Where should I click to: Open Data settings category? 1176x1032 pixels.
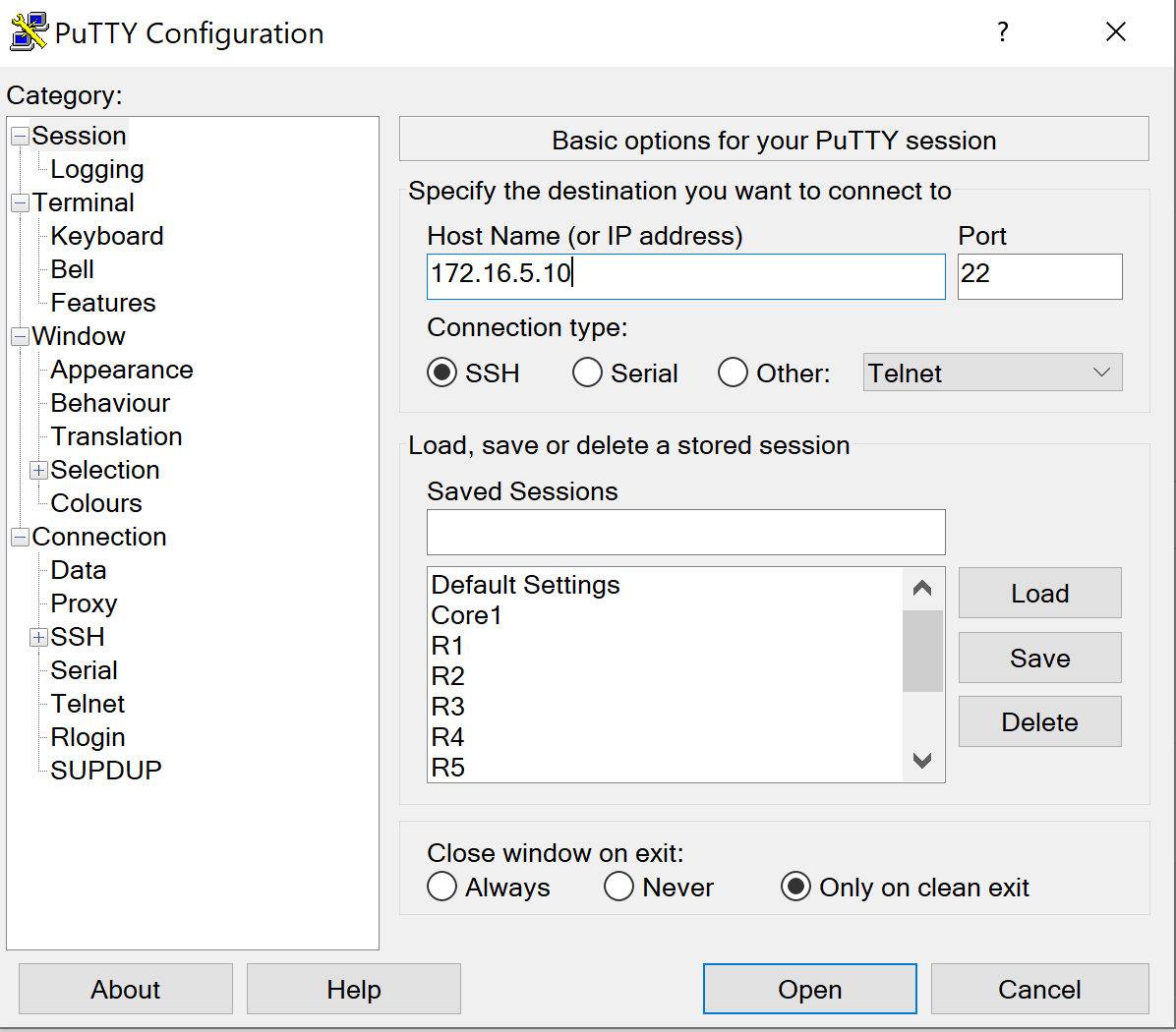78,570
